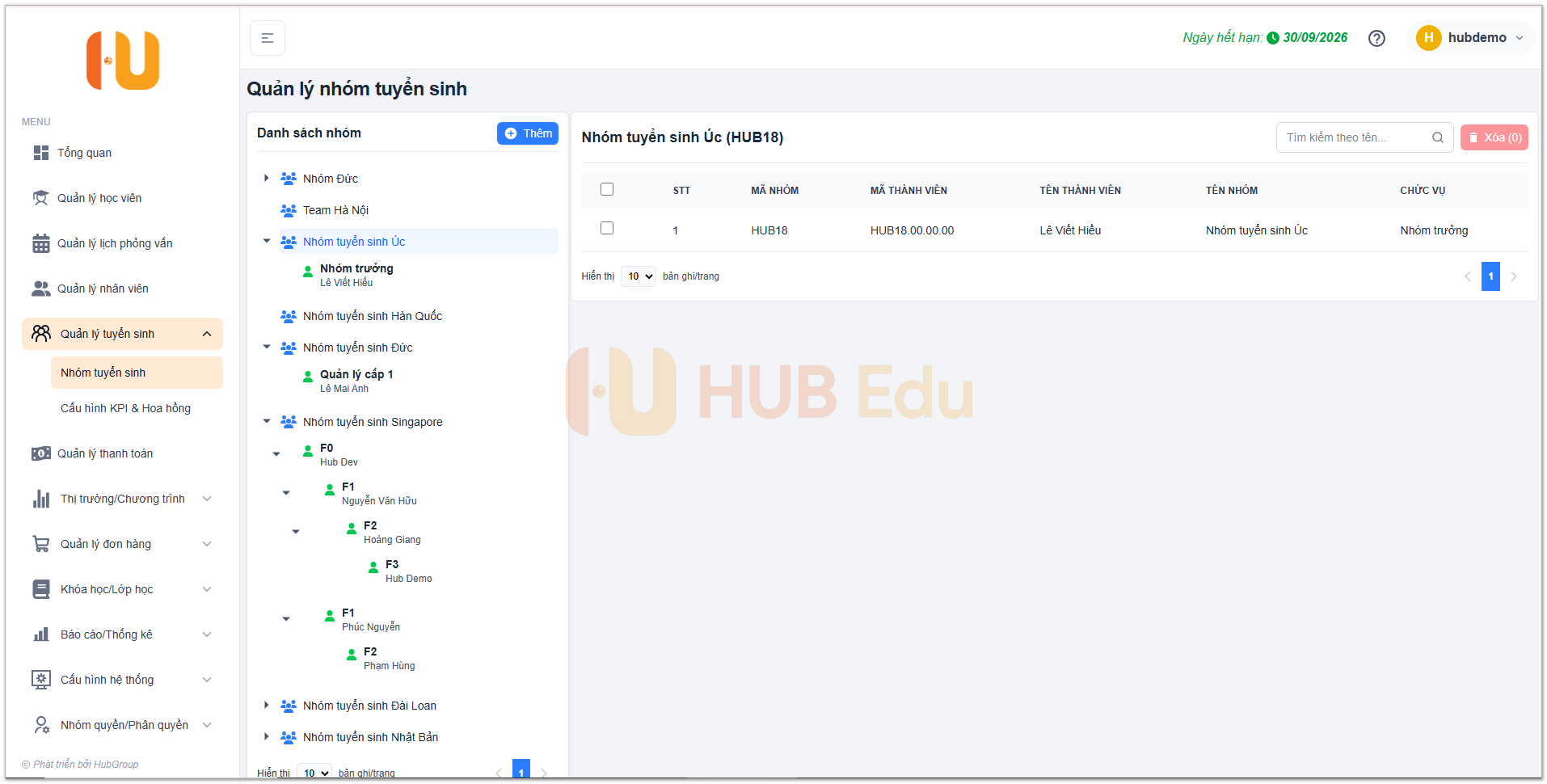Click the Quản lý lịch phỏng vấn calendar icon
Viewport: 1547px width, 784px height.
click(x=40, y=243)
